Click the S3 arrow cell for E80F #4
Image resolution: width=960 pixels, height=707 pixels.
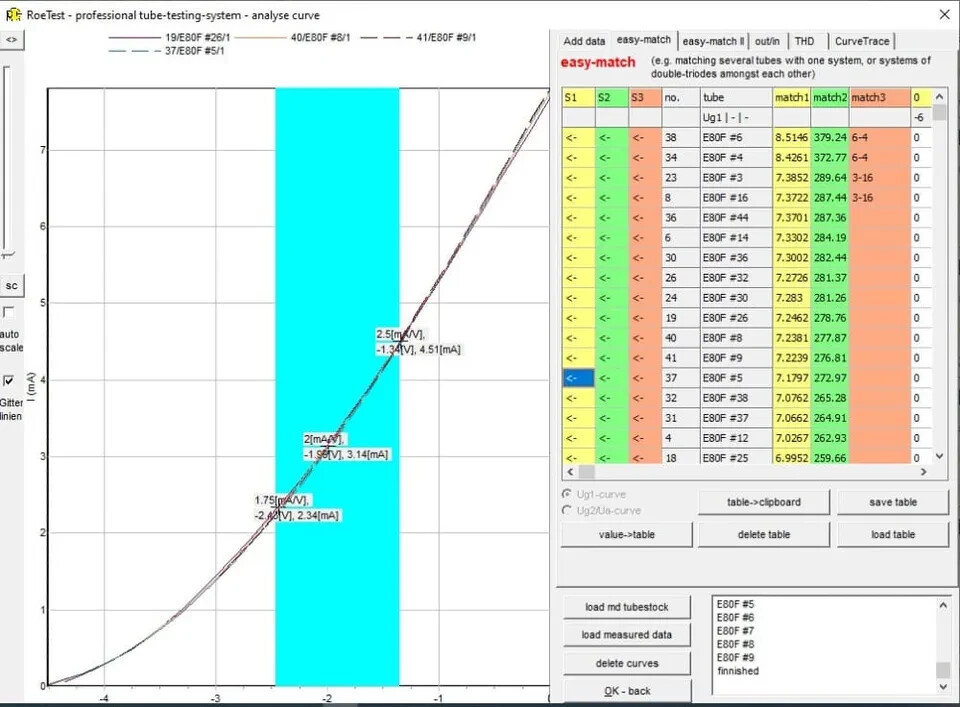coord(645,157)
